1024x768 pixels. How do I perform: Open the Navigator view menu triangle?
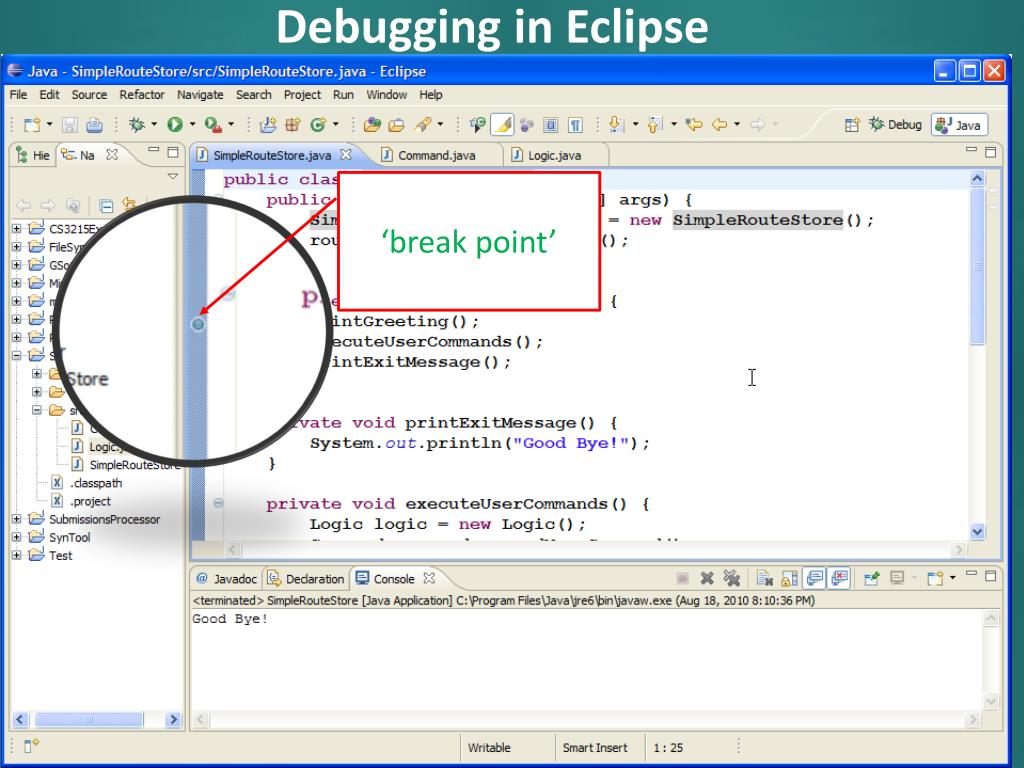[x=173, y=176]
